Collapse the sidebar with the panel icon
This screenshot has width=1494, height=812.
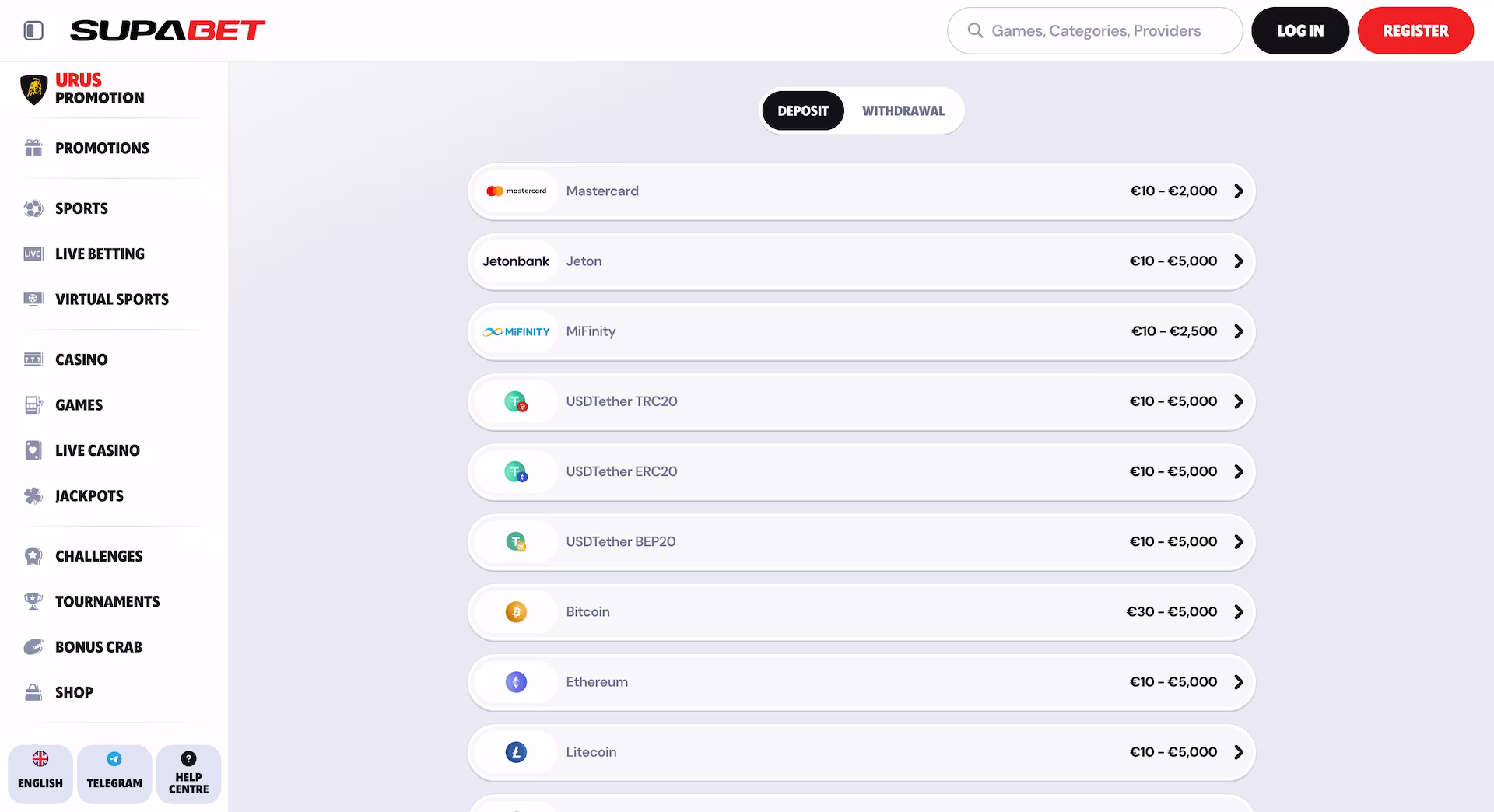(x=33, y=30)
